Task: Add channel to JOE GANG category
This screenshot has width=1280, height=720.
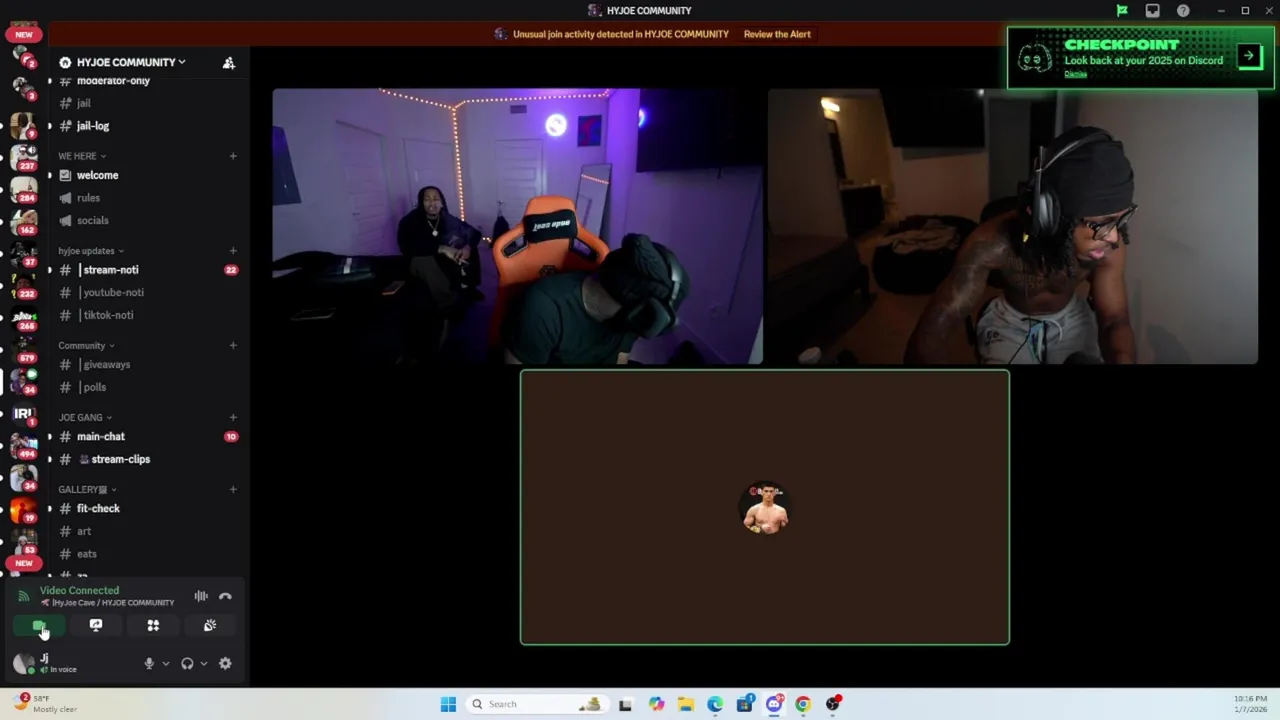Action: coord(233,417)
